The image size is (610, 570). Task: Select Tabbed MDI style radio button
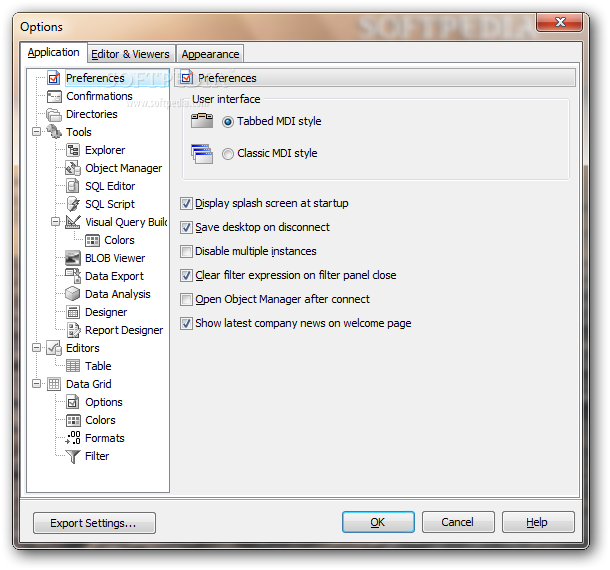tap(228, 122)
